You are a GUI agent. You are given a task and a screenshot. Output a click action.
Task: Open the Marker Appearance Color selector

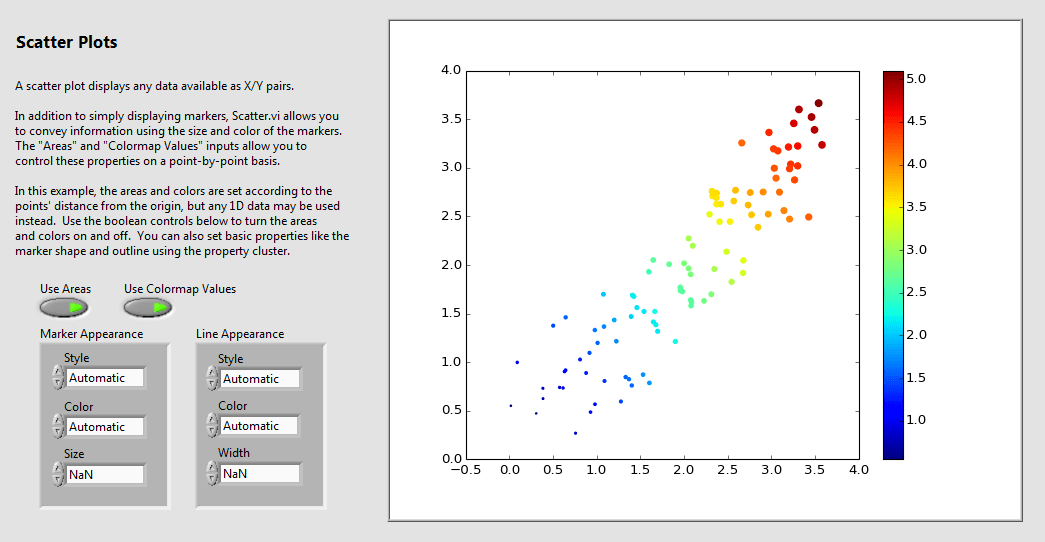[105, 427]
